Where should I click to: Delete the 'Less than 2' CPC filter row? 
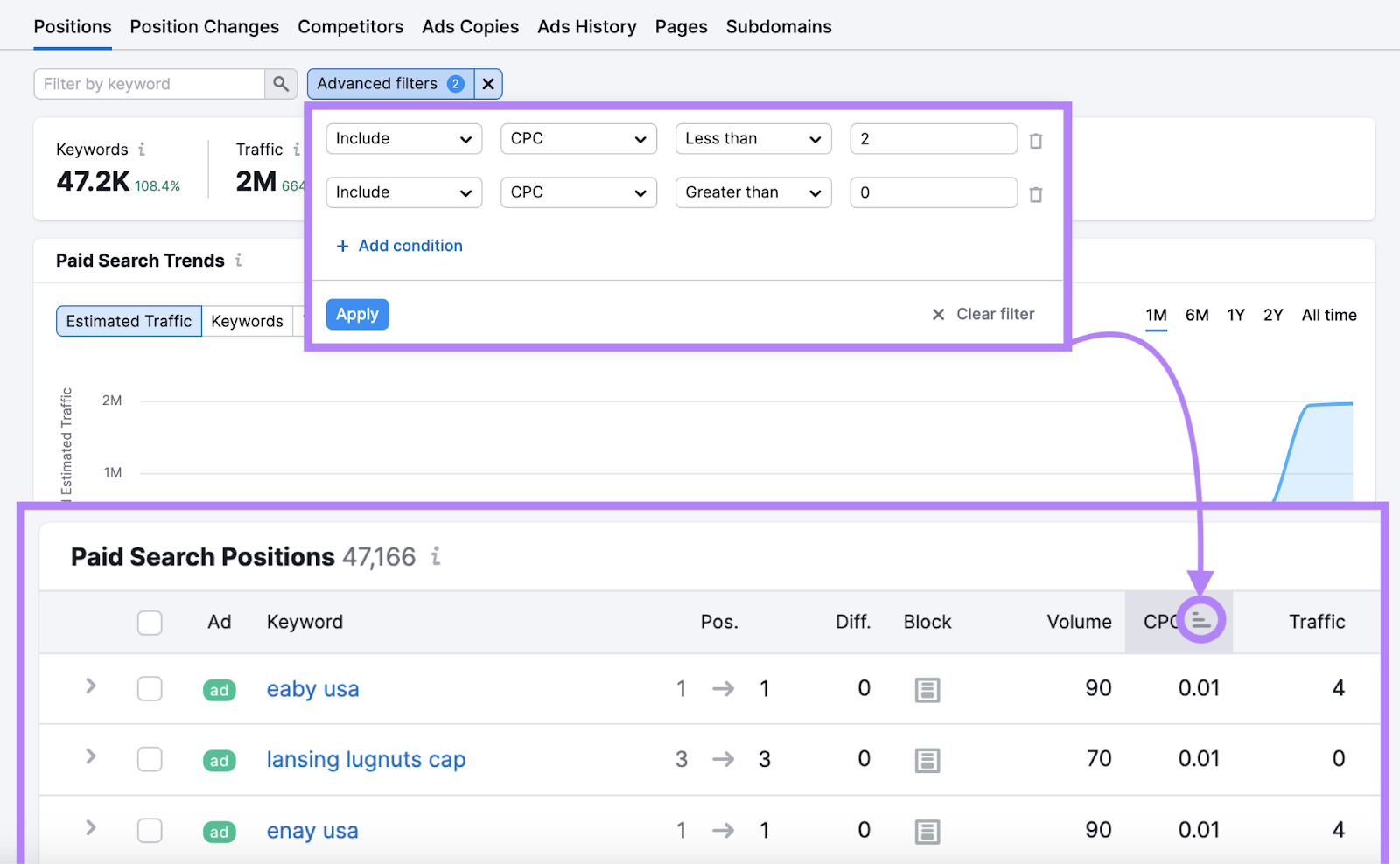(x=1036, y=139)
